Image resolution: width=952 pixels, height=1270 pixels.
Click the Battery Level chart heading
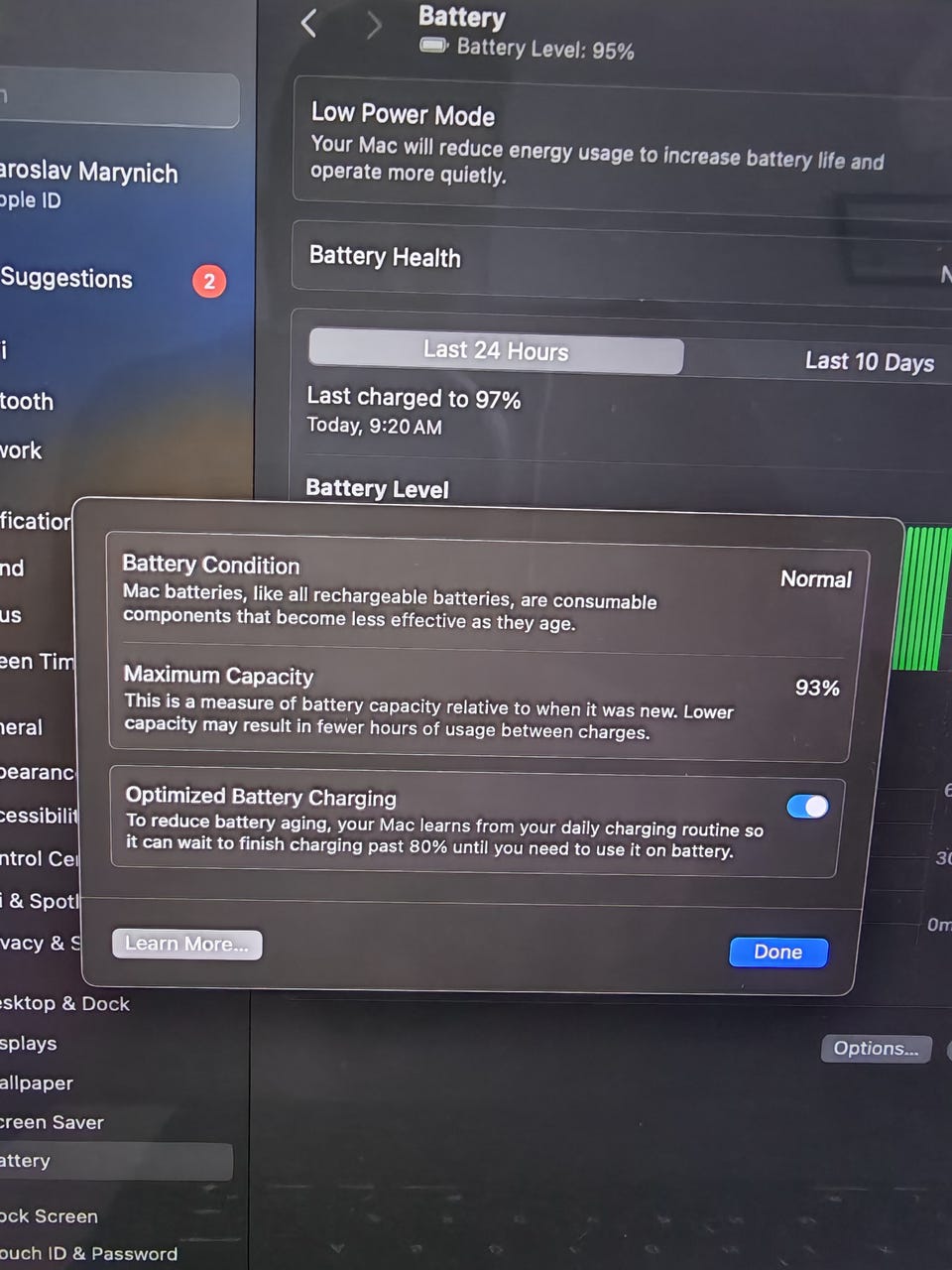[377, 488]
